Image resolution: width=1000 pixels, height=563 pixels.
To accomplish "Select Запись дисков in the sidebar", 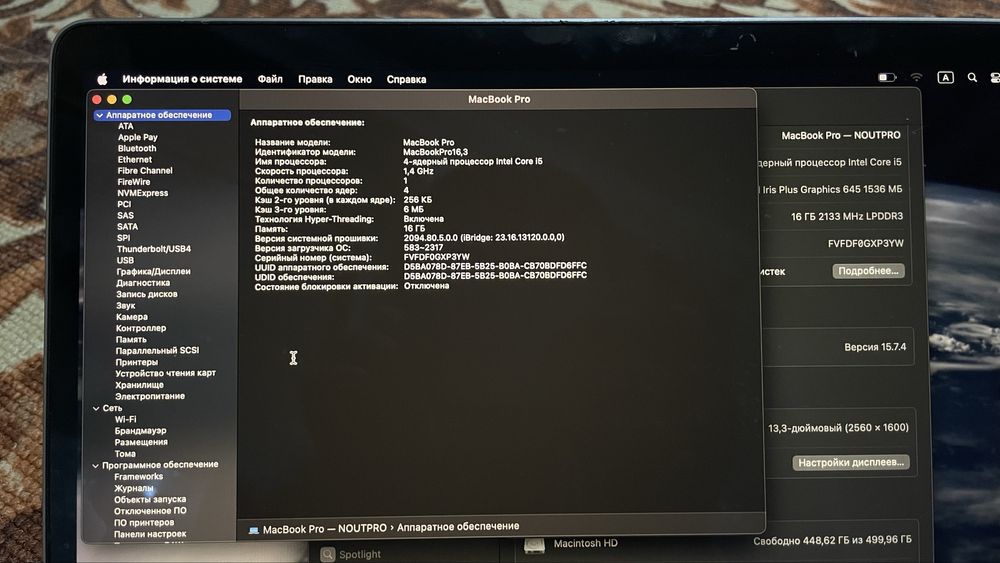I will 147,294.
